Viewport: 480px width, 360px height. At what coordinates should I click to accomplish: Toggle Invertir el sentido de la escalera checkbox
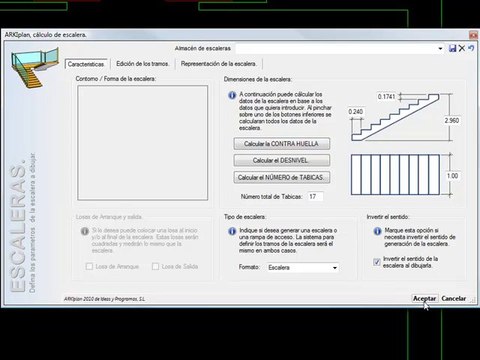pyautogui.click(x=377, y=262)
